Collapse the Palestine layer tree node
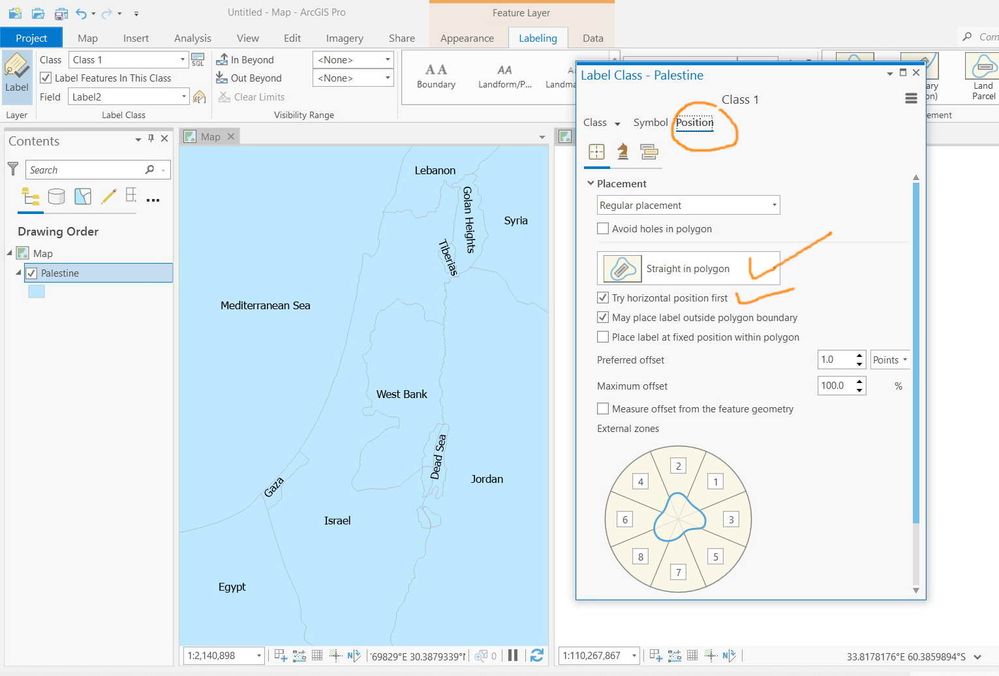Screen dimensions: 999x676 point(18,273)
